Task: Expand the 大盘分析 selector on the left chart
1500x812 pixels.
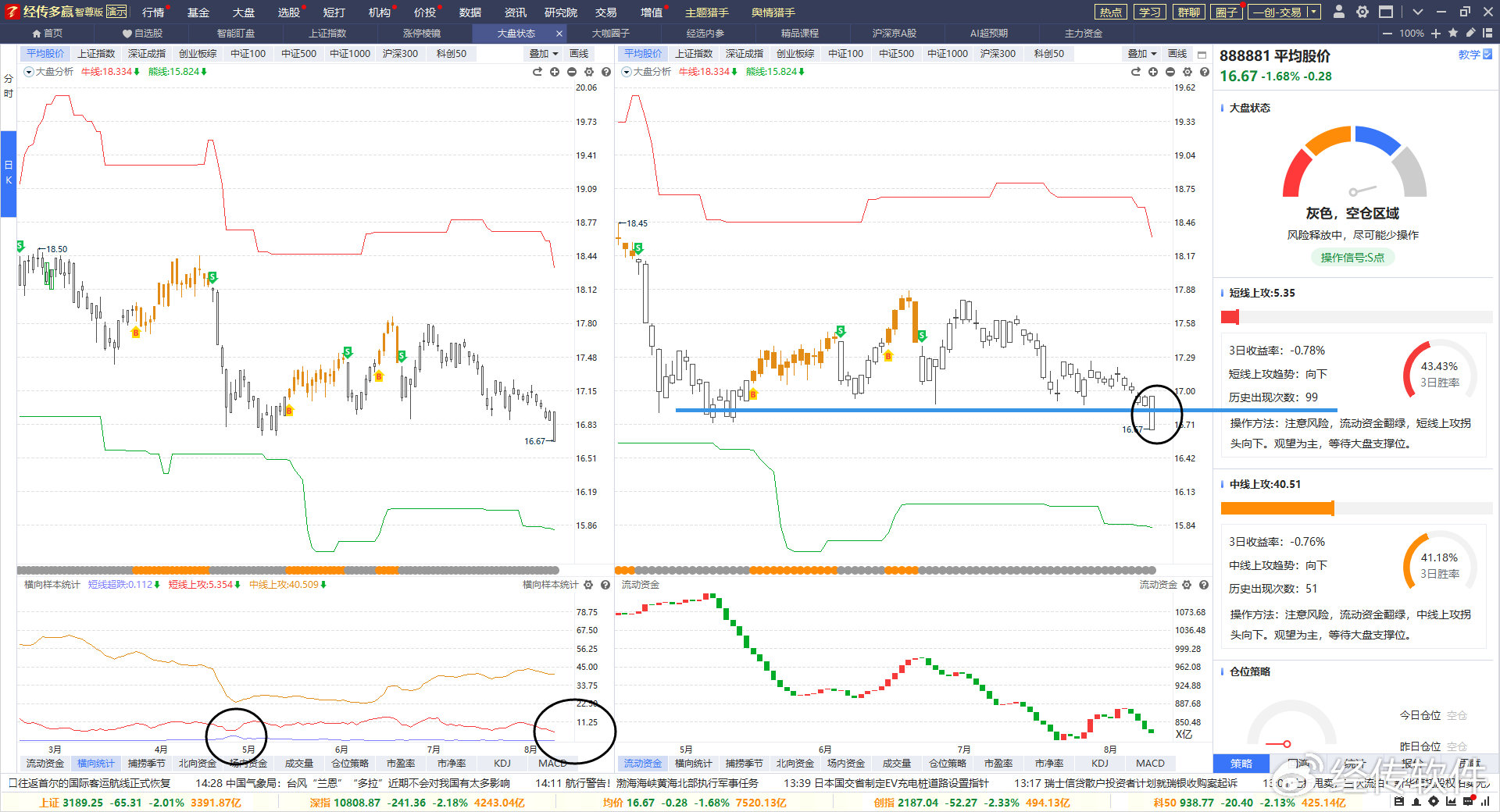Action: [29, 72]
